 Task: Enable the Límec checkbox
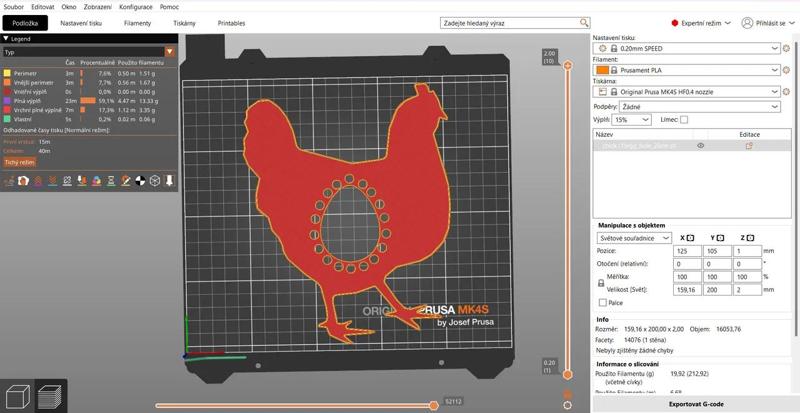coord(684,119)
